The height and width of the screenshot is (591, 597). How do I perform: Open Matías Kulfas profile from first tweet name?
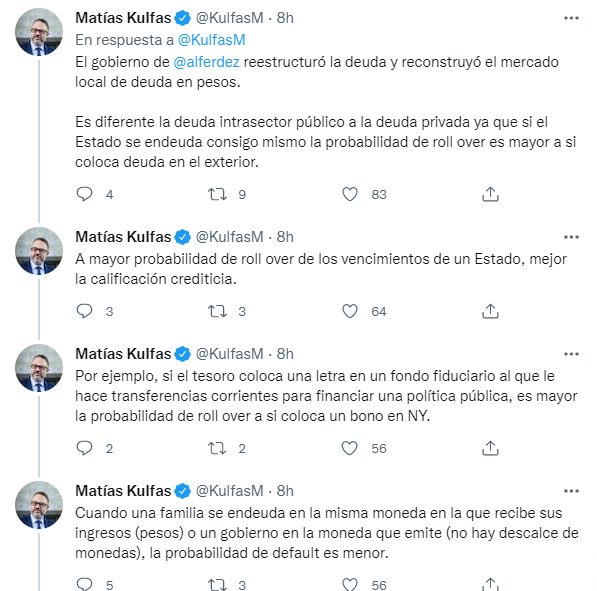pyautogui.click(x=123, y=18)
